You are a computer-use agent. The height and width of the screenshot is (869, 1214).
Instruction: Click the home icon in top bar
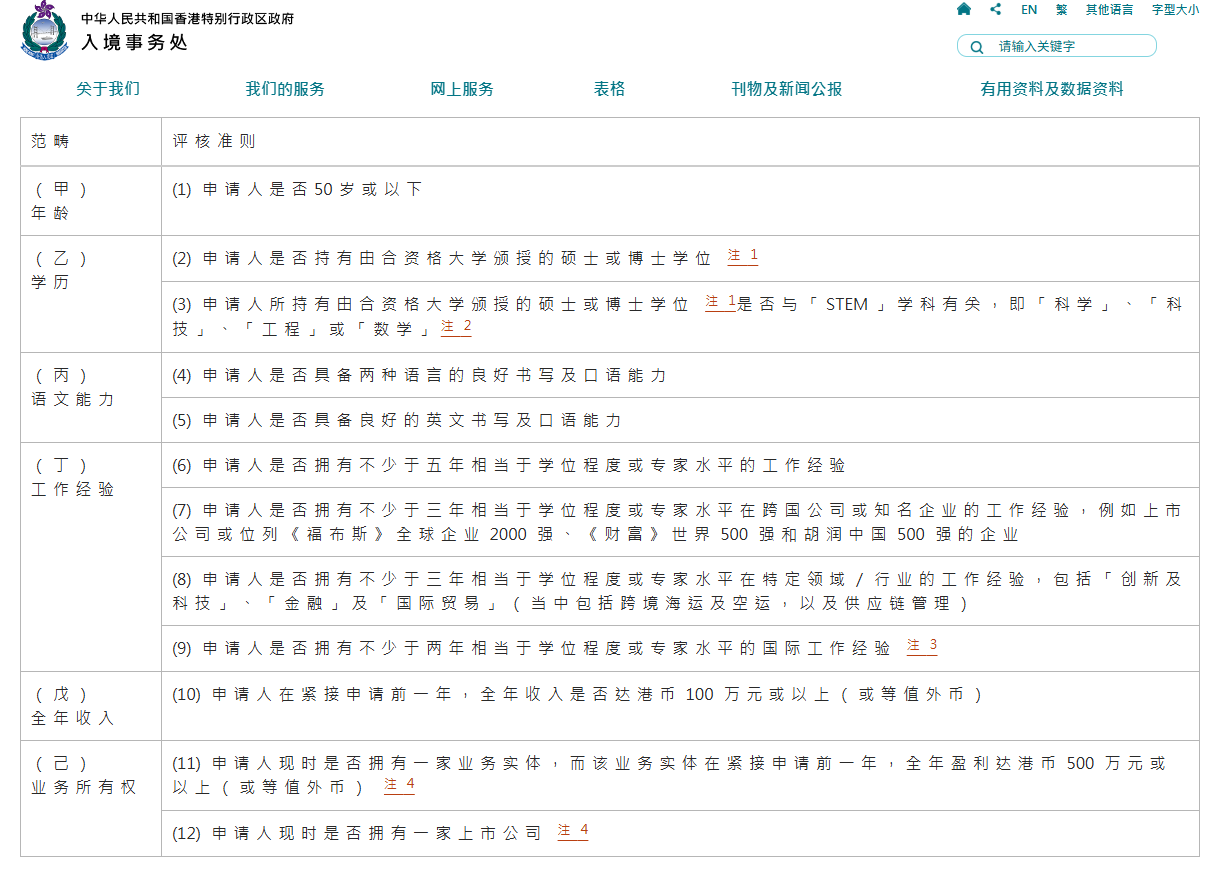964,9
